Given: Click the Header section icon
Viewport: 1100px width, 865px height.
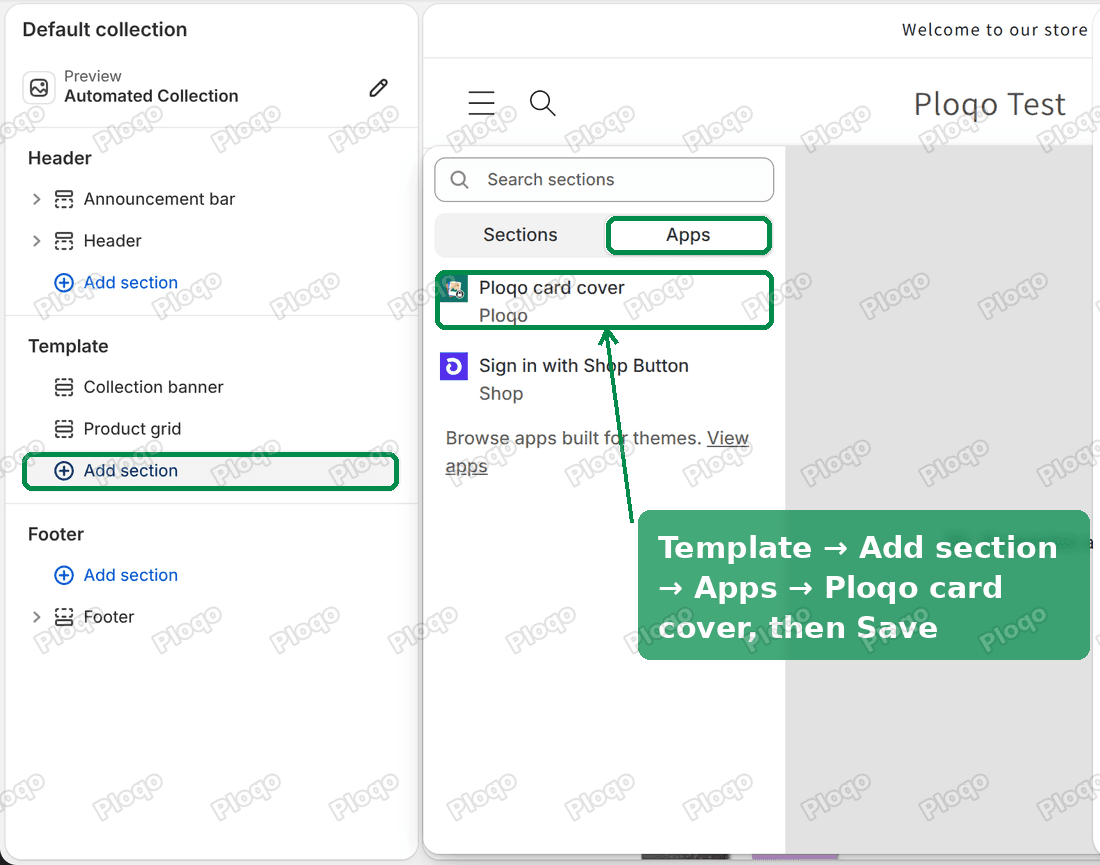Looking at the screenshot, I should coord(64,241).
